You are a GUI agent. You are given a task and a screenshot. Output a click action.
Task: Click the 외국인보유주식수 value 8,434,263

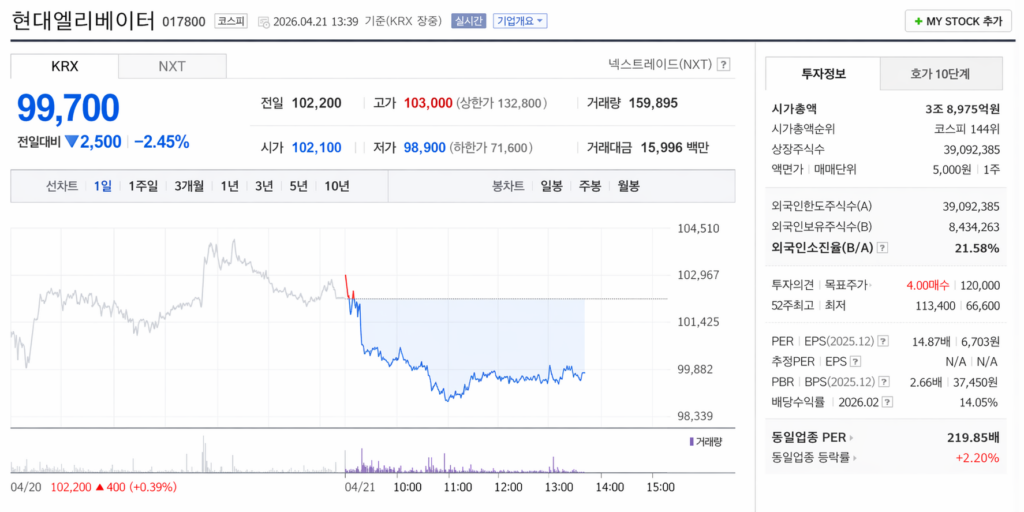click(x=972, y=227)
